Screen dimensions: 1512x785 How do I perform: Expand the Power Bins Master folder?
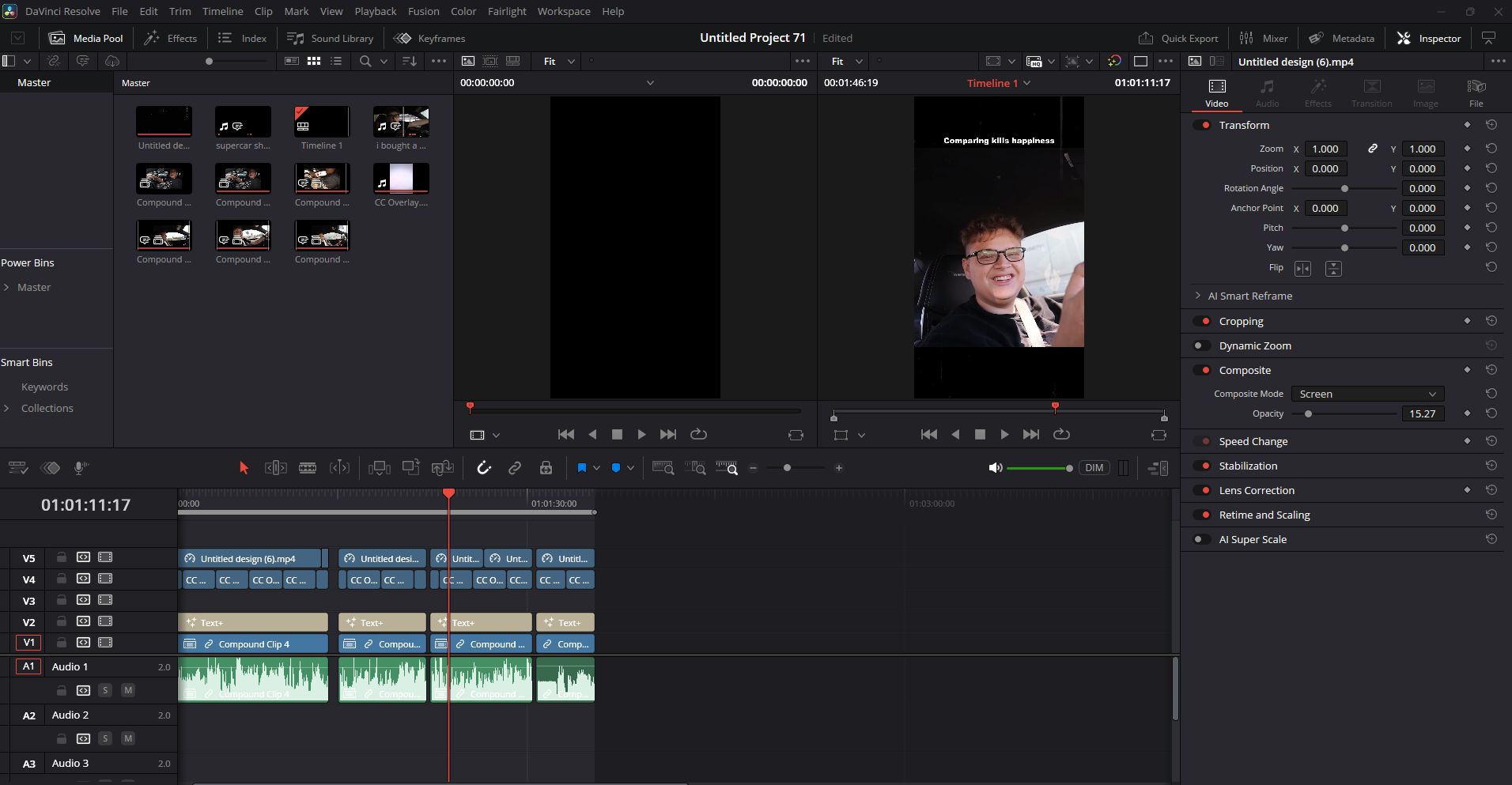6,287
